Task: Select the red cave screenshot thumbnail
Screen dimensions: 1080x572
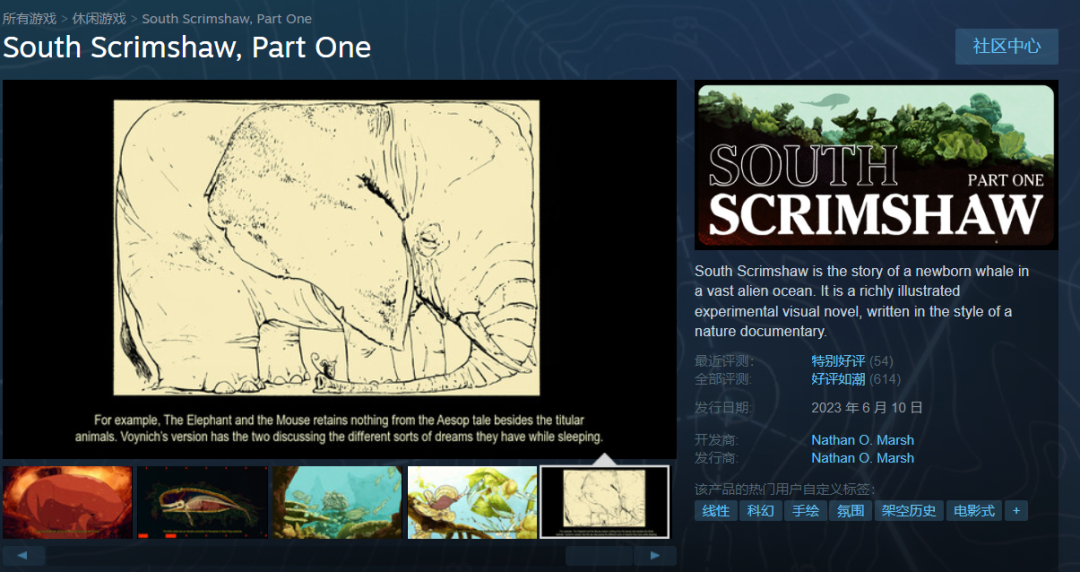Action: pyautogui.click(x=68, y=502)
